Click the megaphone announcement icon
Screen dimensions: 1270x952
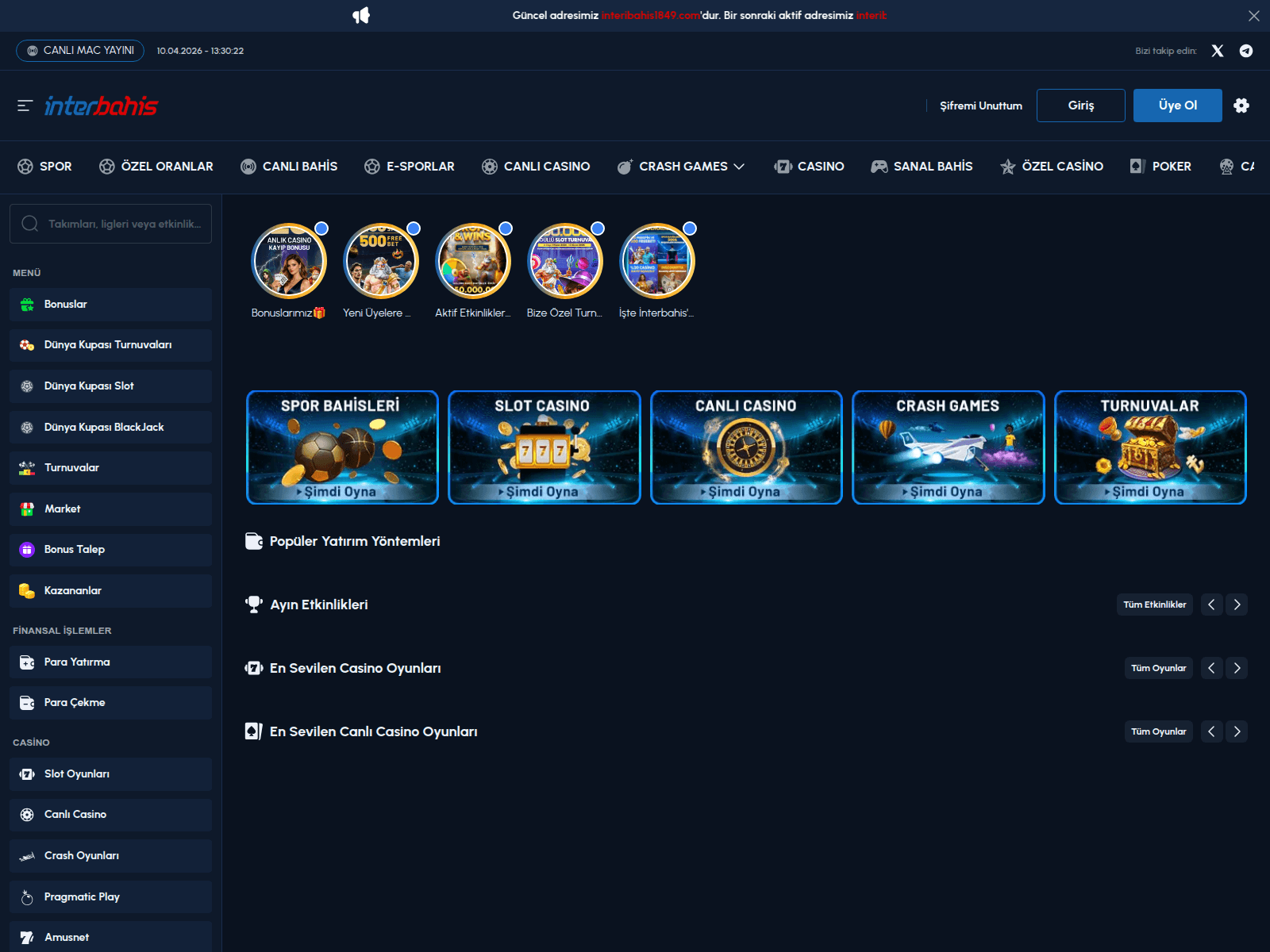click(x=361, y=16)
